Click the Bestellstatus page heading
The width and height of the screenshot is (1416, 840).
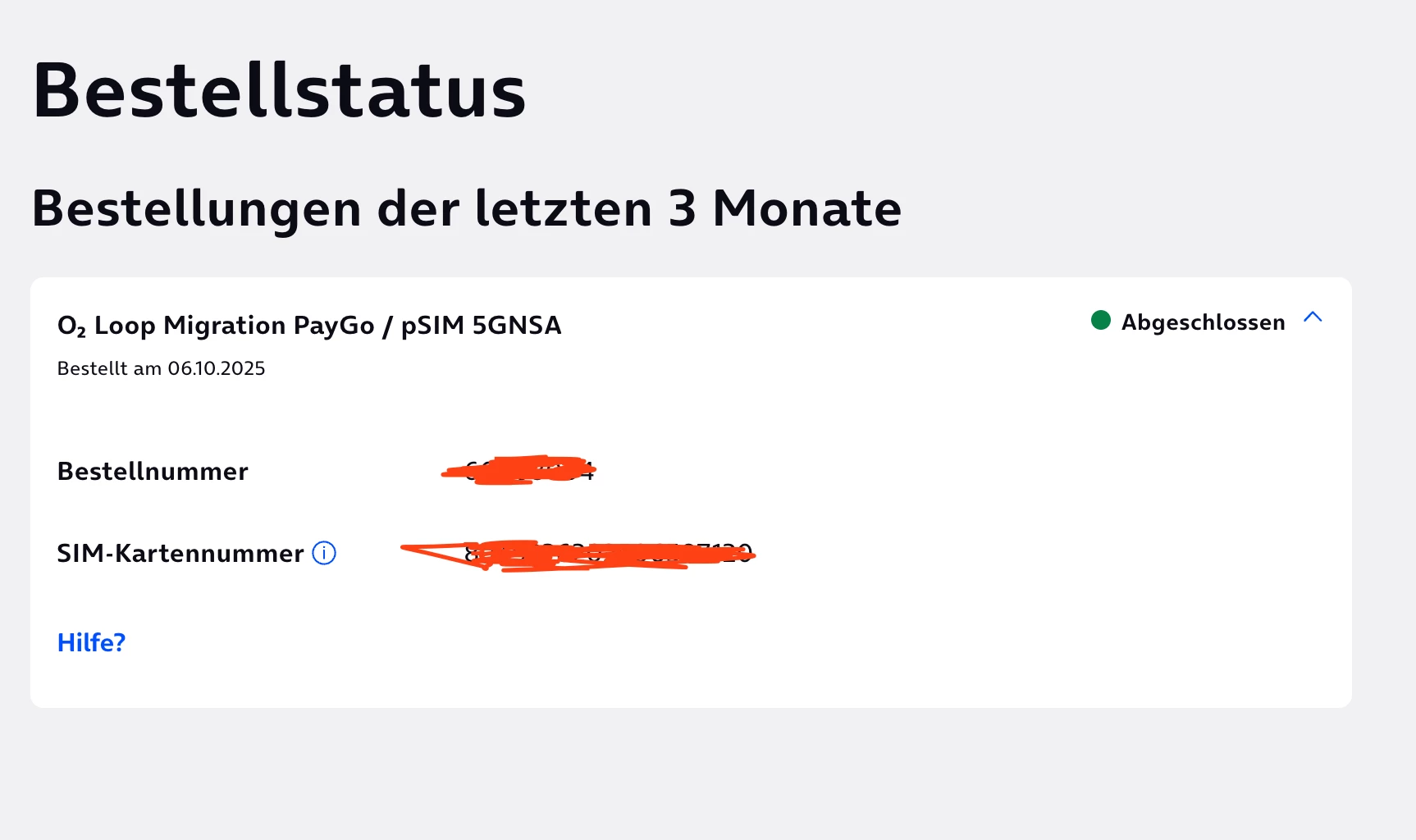click(279, 91)
